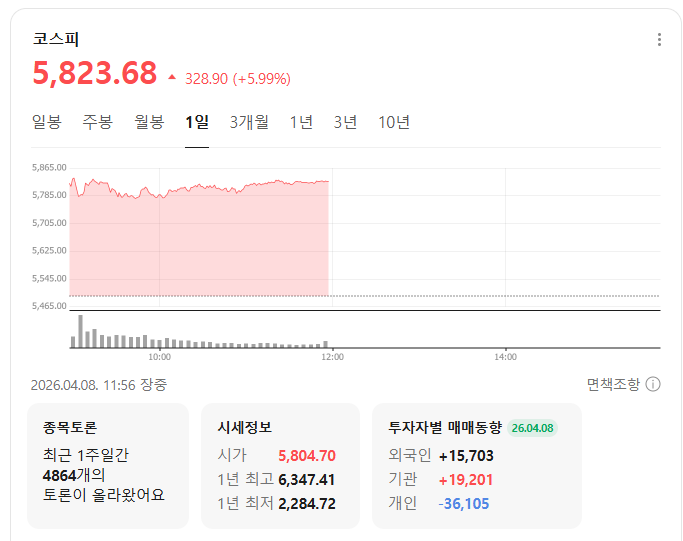Image resolution: width=683 pixels, height=541 pixels.
Task: Select the 10년 chart period
Action: (x=394, y=123)
